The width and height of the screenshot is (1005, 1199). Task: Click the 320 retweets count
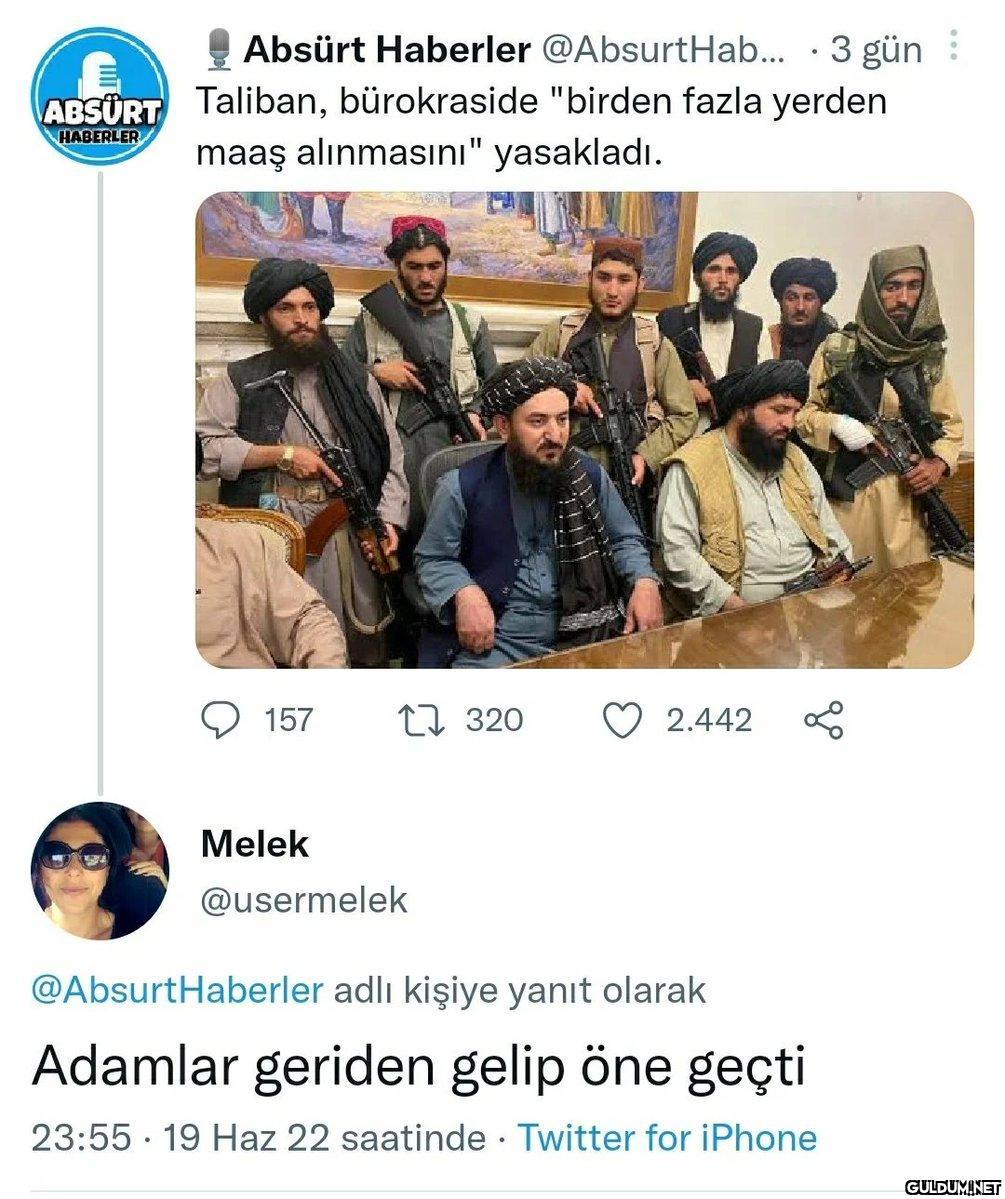[x=494, y=720]
